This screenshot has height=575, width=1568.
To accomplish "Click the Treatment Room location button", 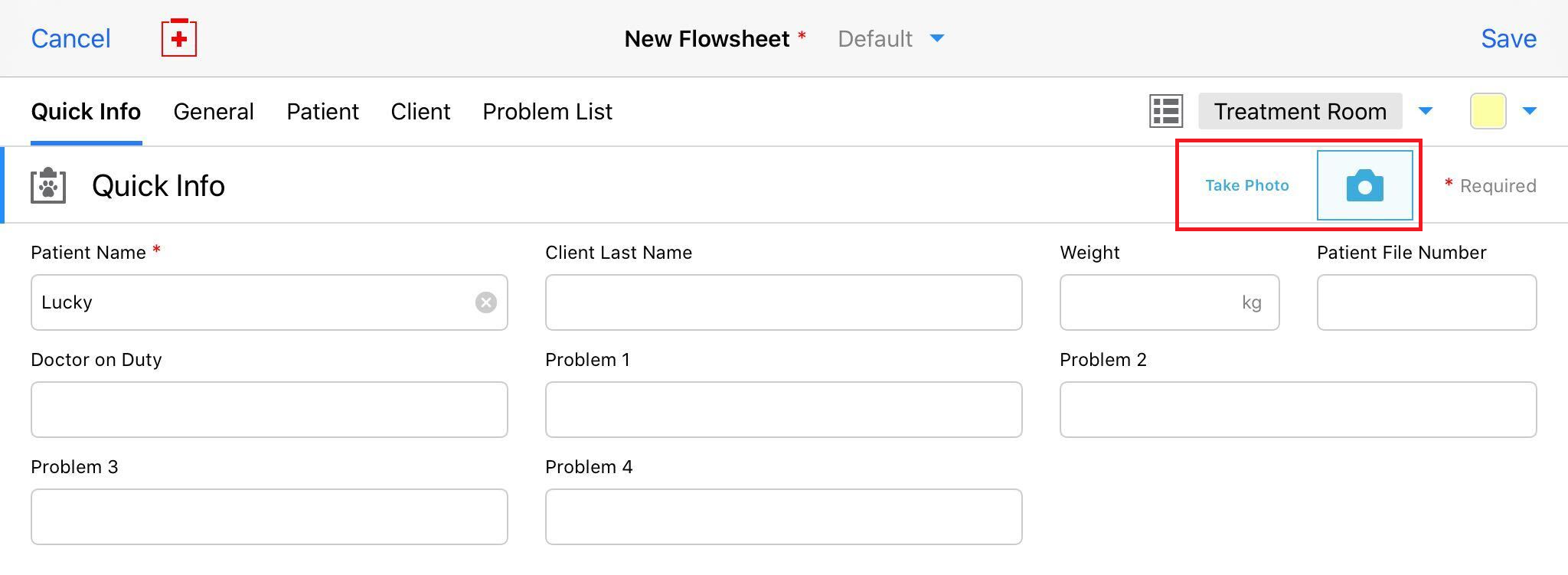I will pyautogui.click(x=1299, y=112).
